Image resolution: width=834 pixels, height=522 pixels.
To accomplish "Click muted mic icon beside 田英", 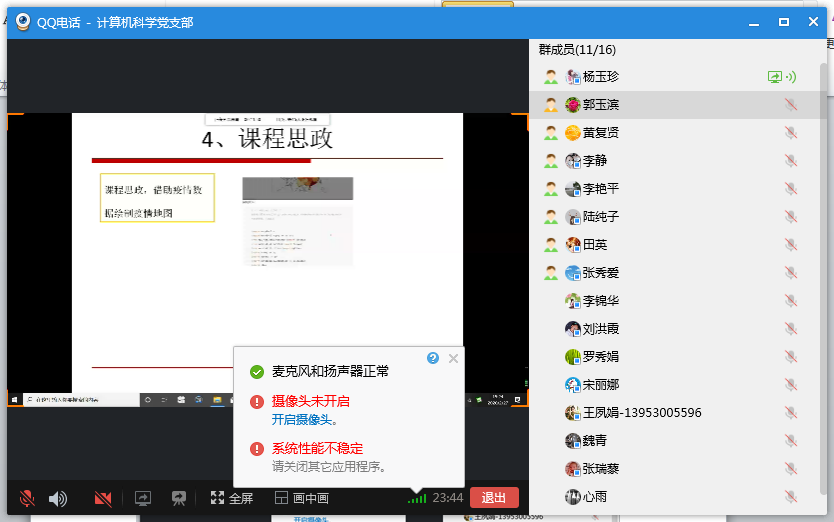I will [790, 245].
